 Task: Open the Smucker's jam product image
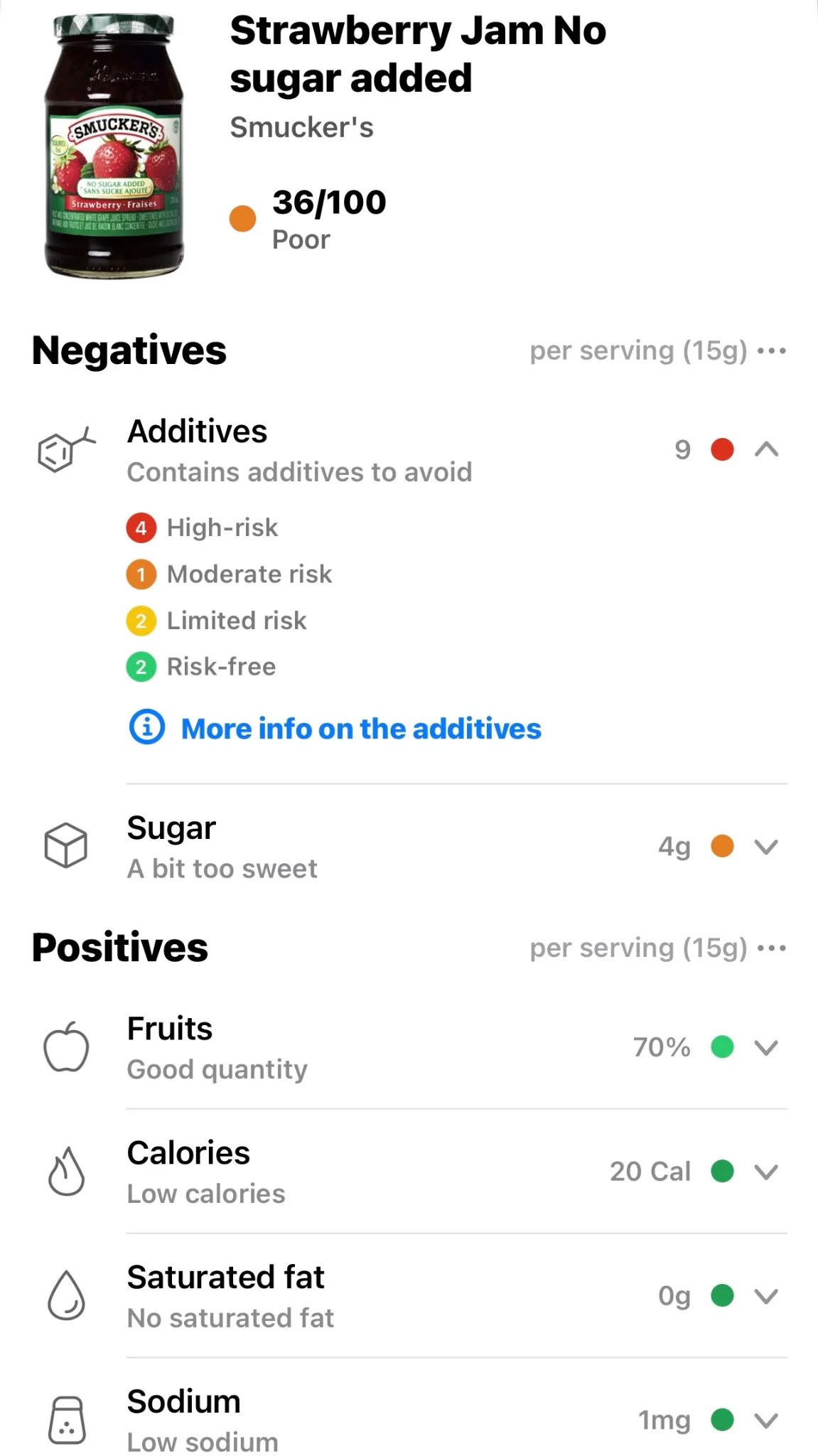(114, 146)
